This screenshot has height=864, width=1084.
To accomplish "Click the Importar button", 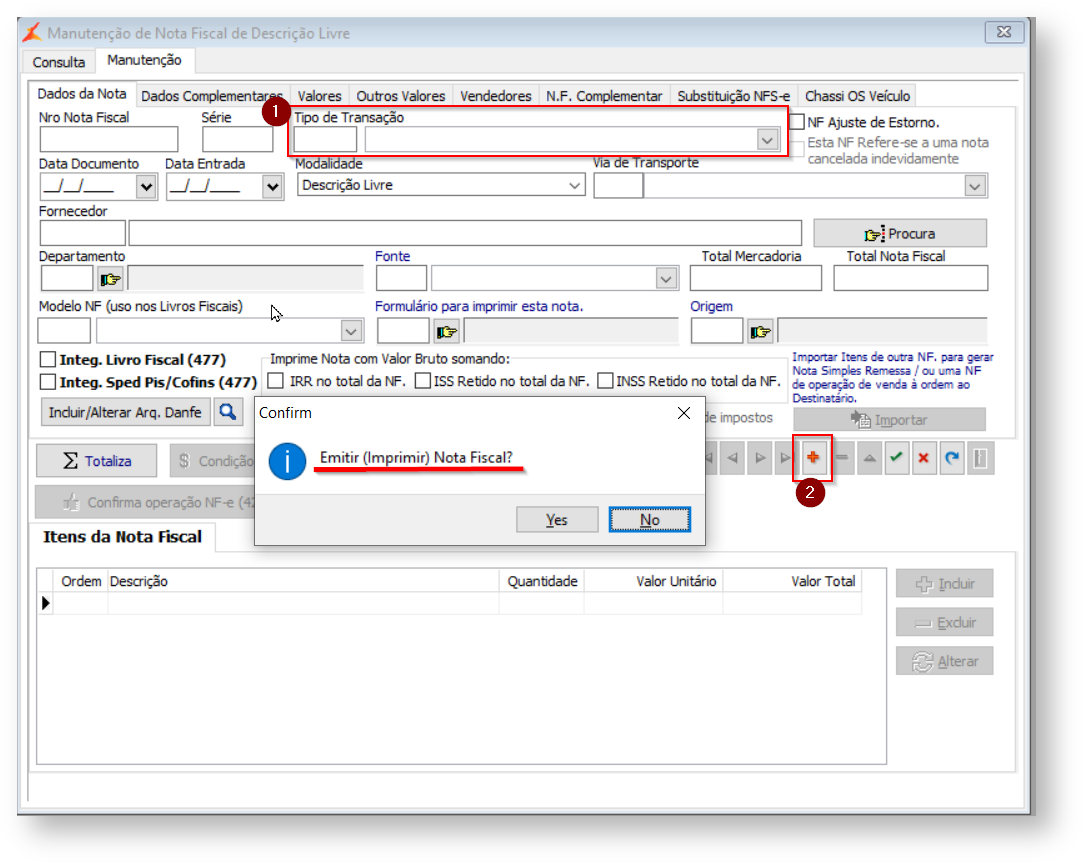I will pos(890,420).
